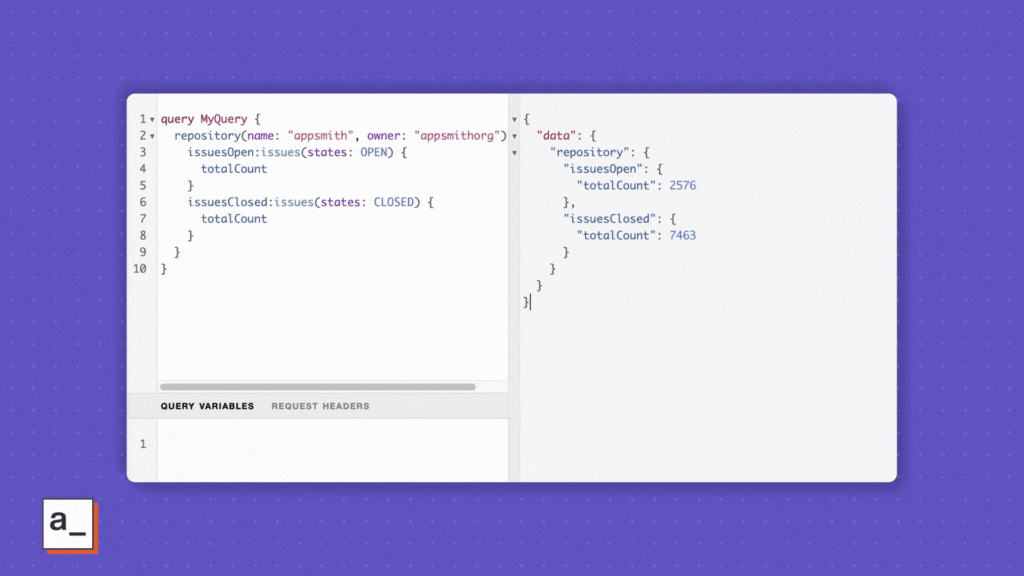Click line number 10 in the gutter
This screenshot has height=576, width=1024.
click(x=140, y=269)
